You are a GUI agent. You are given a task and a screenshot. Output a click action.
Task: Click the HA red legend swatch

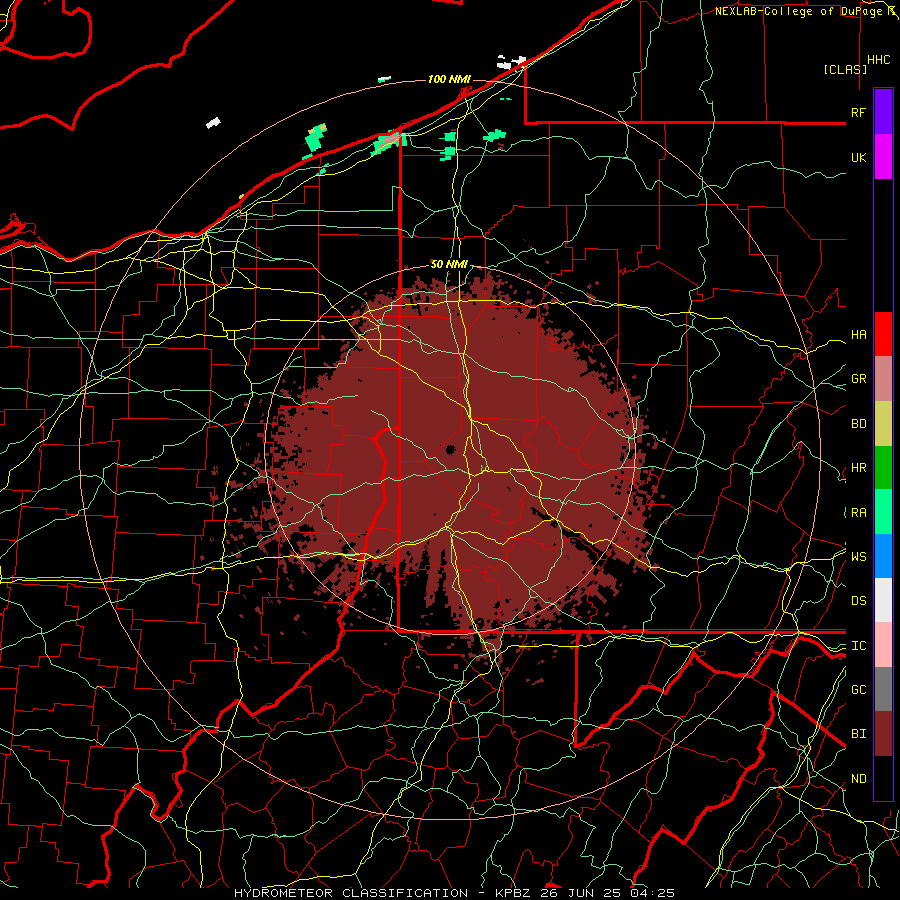coord(883,334)
